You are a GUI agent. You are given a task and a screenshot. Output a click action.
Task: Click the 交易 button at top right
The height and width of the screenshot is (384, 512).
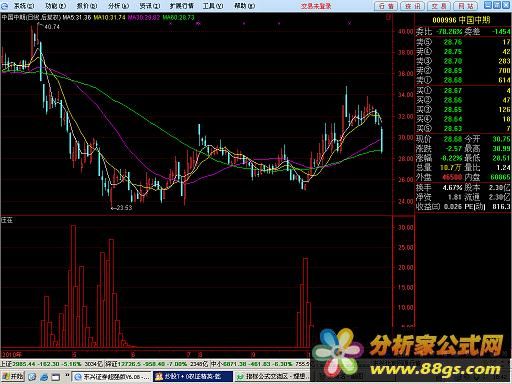pos(439,6)
